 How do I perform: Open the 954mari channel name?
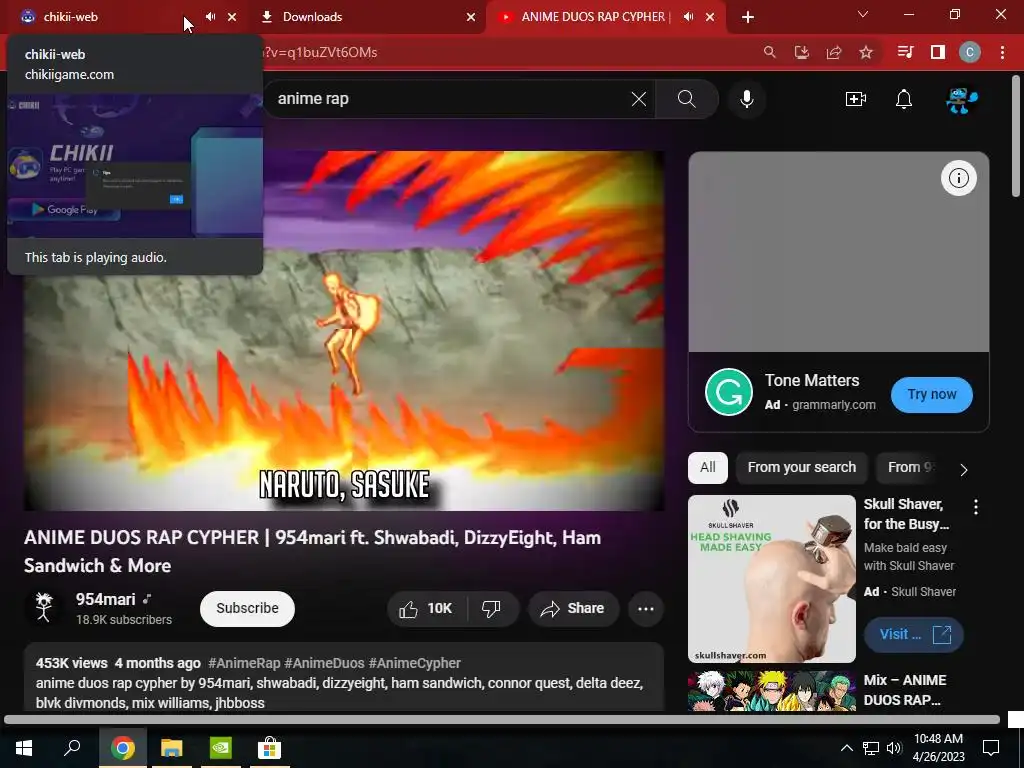(106, 600)
